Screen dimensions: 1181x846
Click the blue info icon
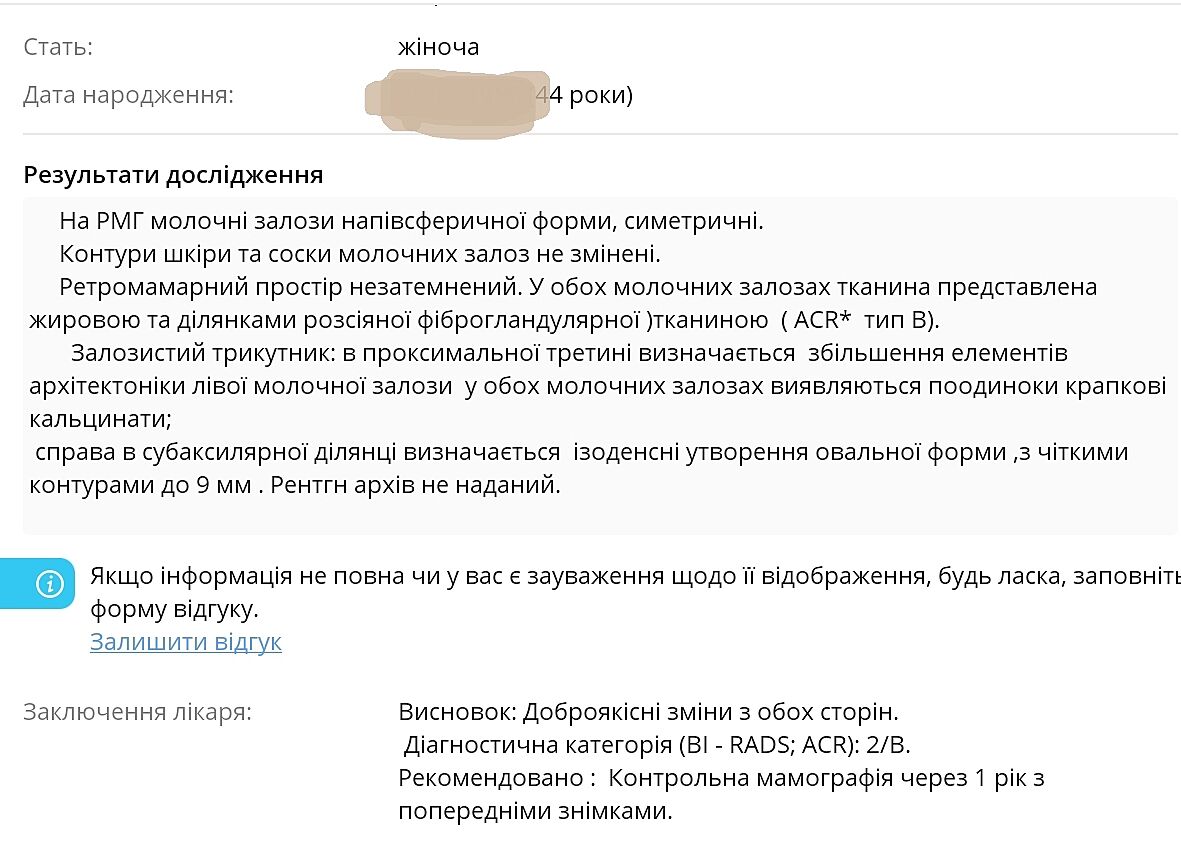tap(49, 583)
